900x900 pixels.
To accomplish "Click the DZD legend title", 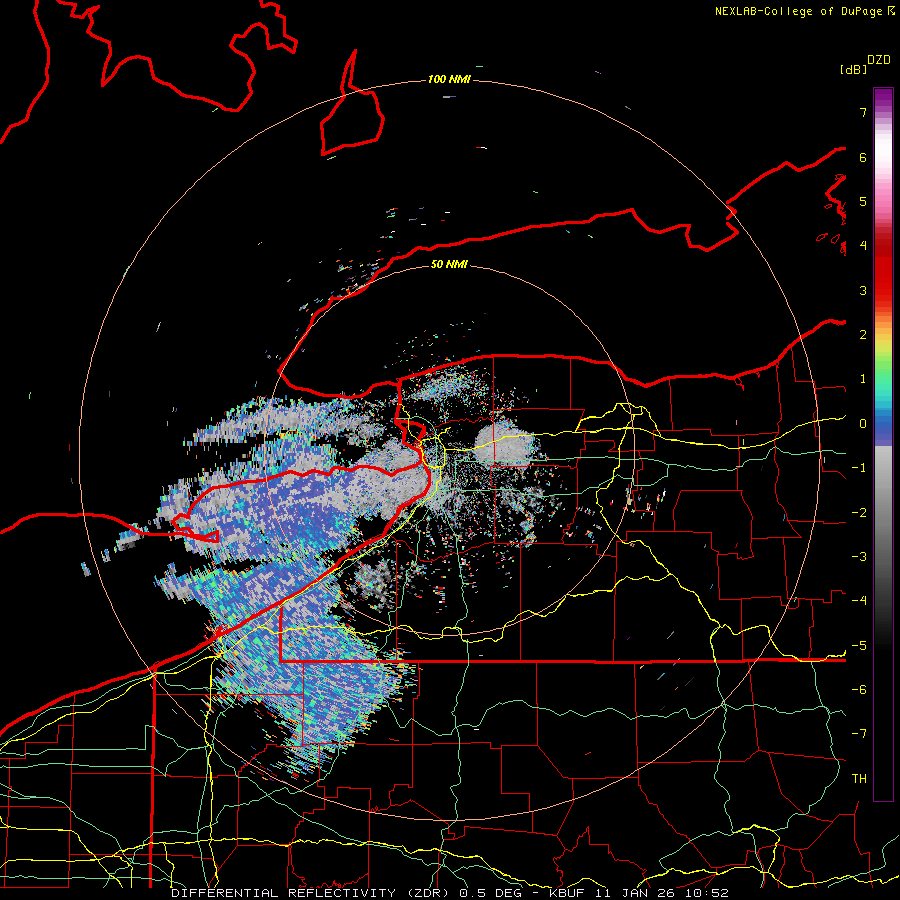I will click(x=879, y=60).
